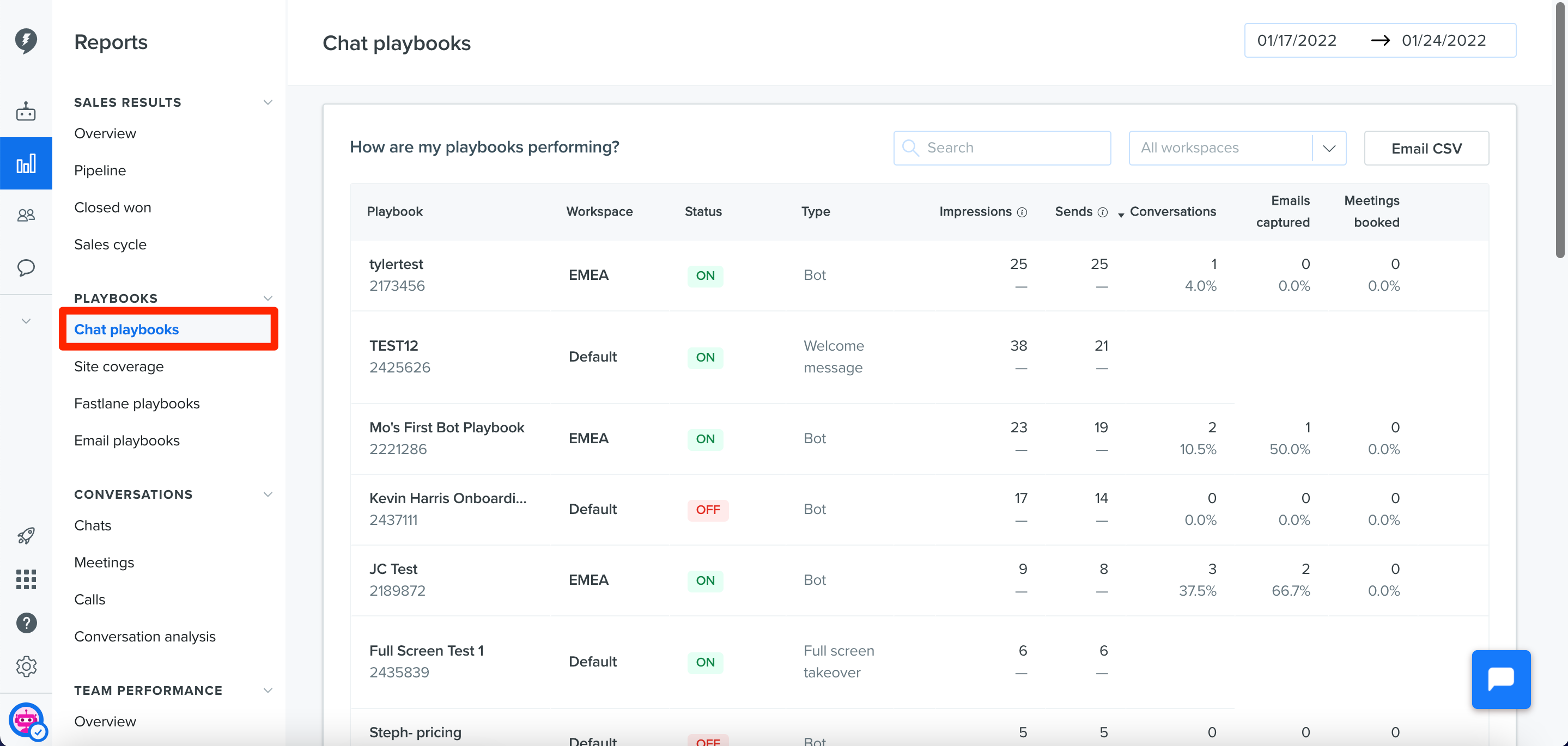Open the tylertest playbook row
The width and height of the screenshot is (1568, 746).
(x=919, y=275)
